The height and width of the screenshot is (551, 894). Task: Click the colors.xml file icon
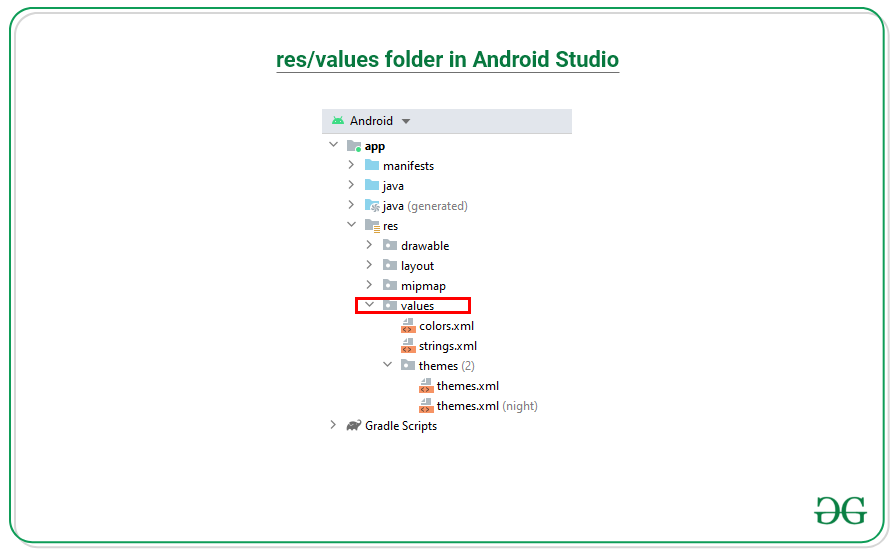click(x=408, y=326)
